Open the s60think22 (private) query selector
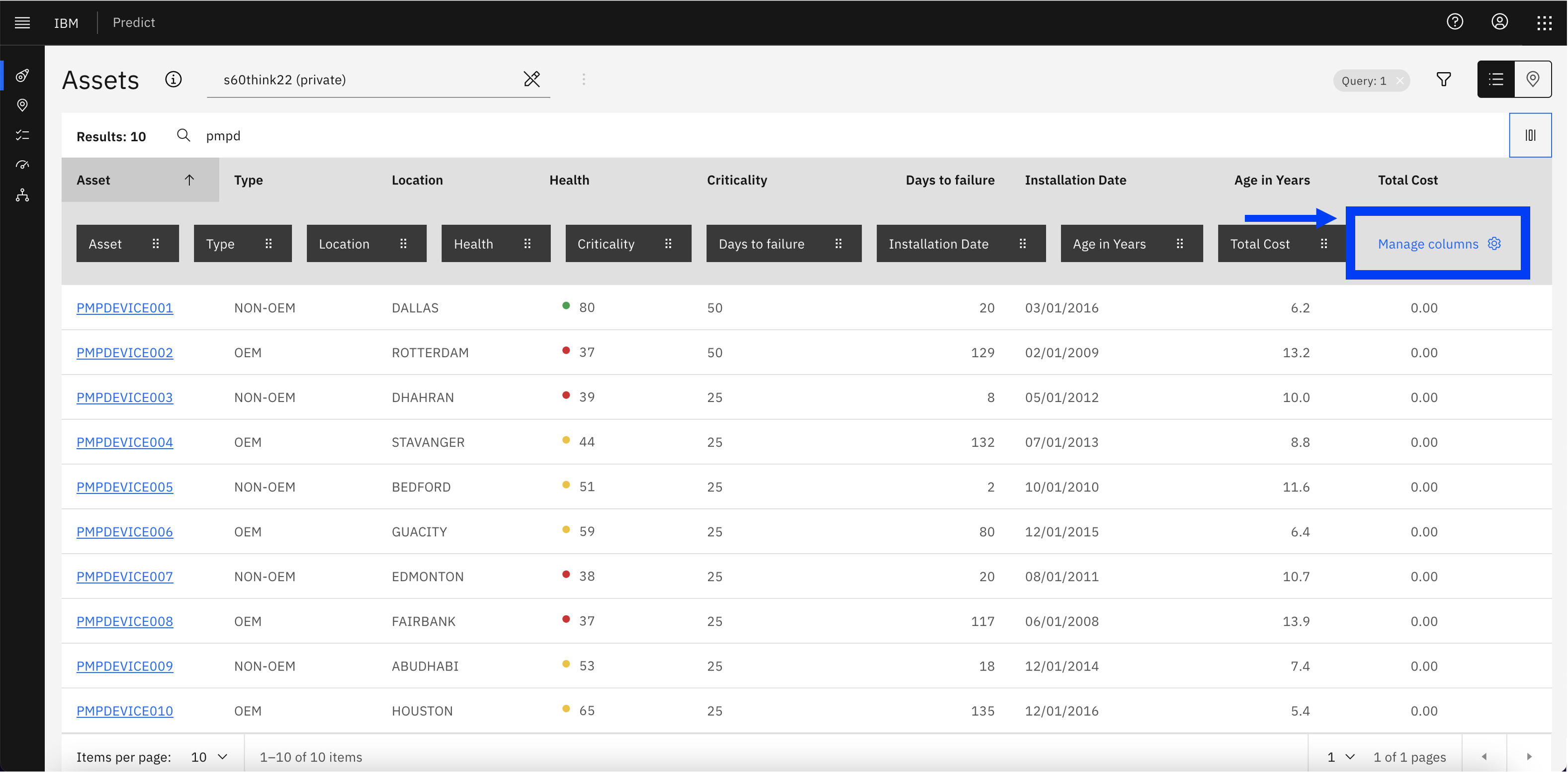This screenshot has height=772, width=1568. pos(378,80)
